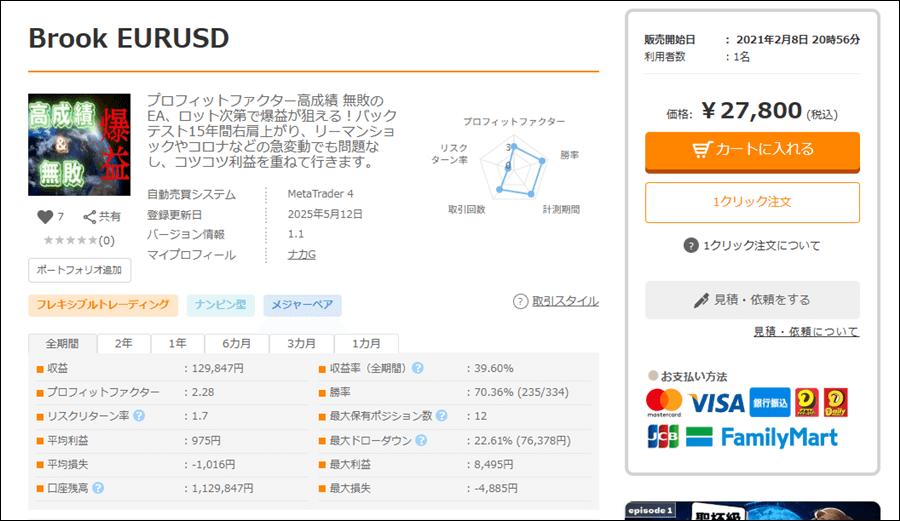The height and width of the screenshot is (521, 900).
Task: Click help icon beside 取引スタイル
Action: click(520, 301)
